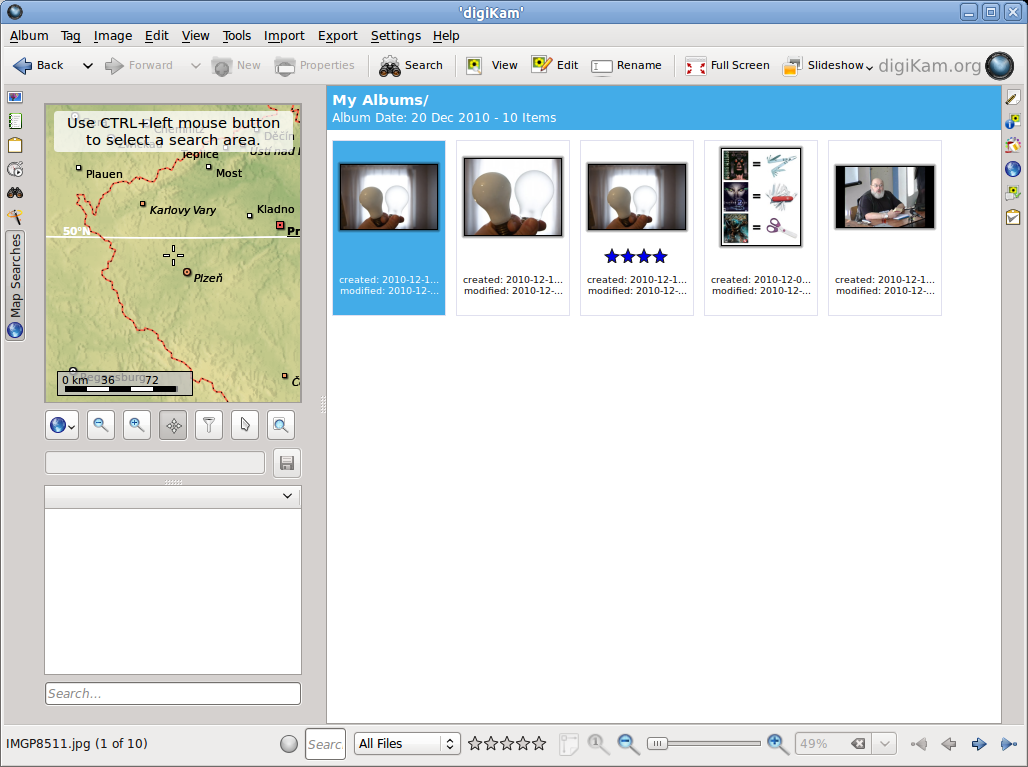Click the grey filter status indicator circle

(288, 744)
